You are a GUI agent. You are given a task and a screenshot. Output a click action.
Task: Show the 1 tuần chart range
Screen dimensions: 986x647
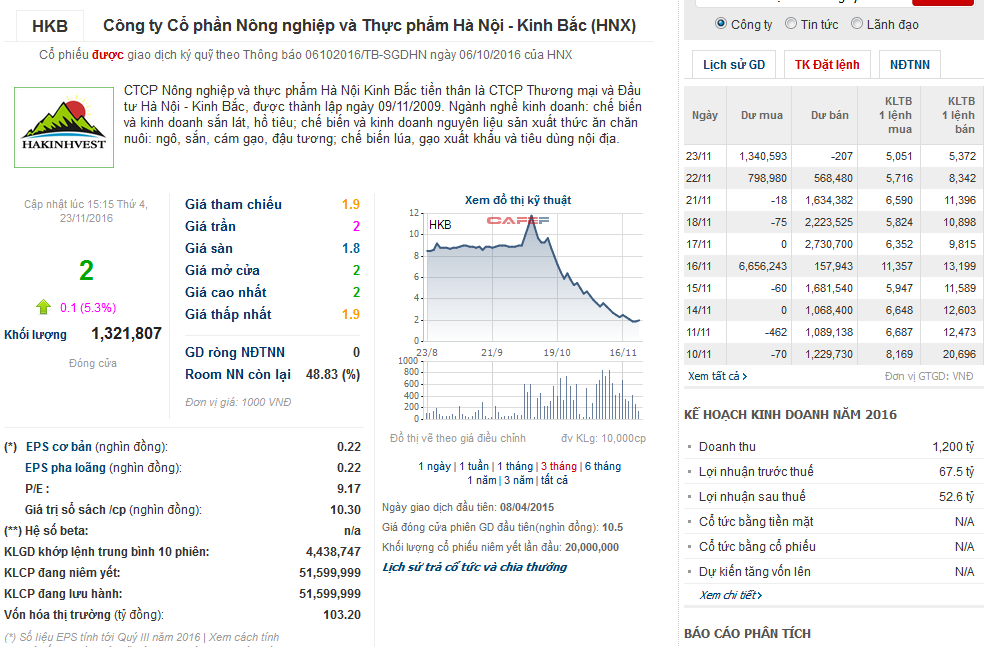pos(474,466)
